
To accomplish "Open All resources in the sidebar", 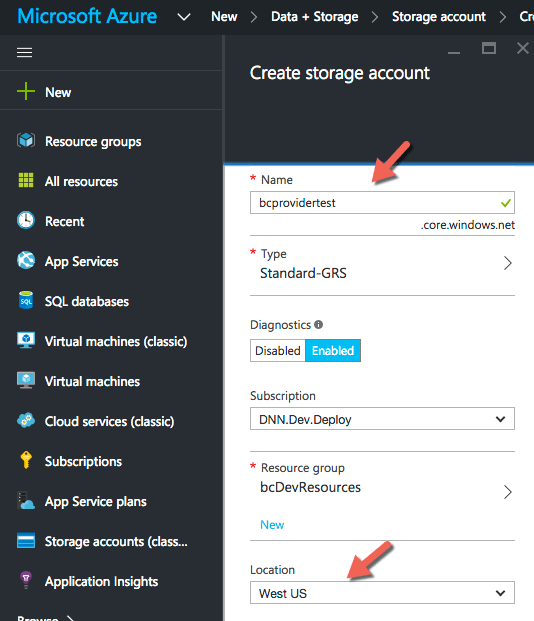I will coord(81,181).
